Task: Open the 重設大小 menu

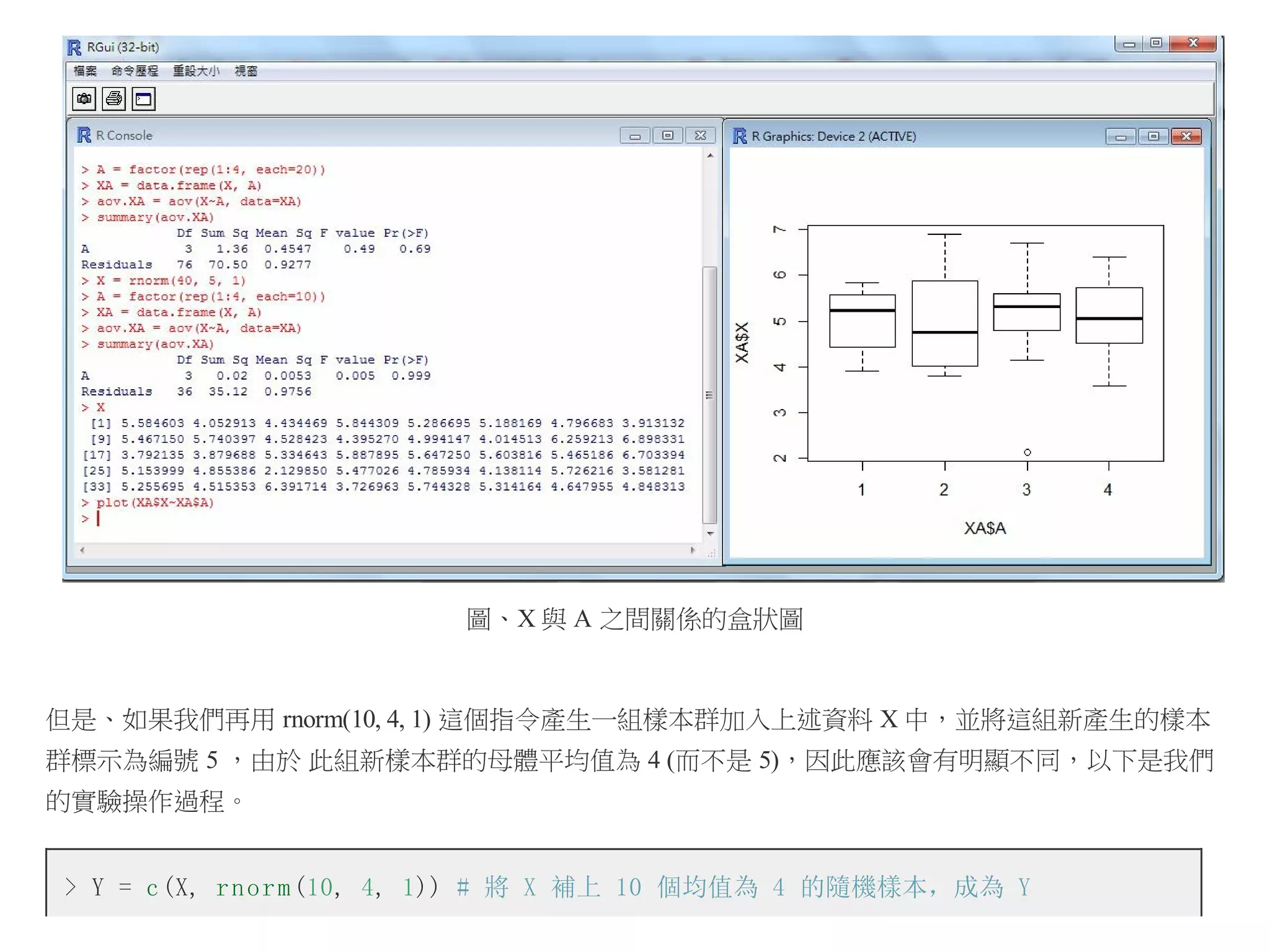Action: point(195,71)
